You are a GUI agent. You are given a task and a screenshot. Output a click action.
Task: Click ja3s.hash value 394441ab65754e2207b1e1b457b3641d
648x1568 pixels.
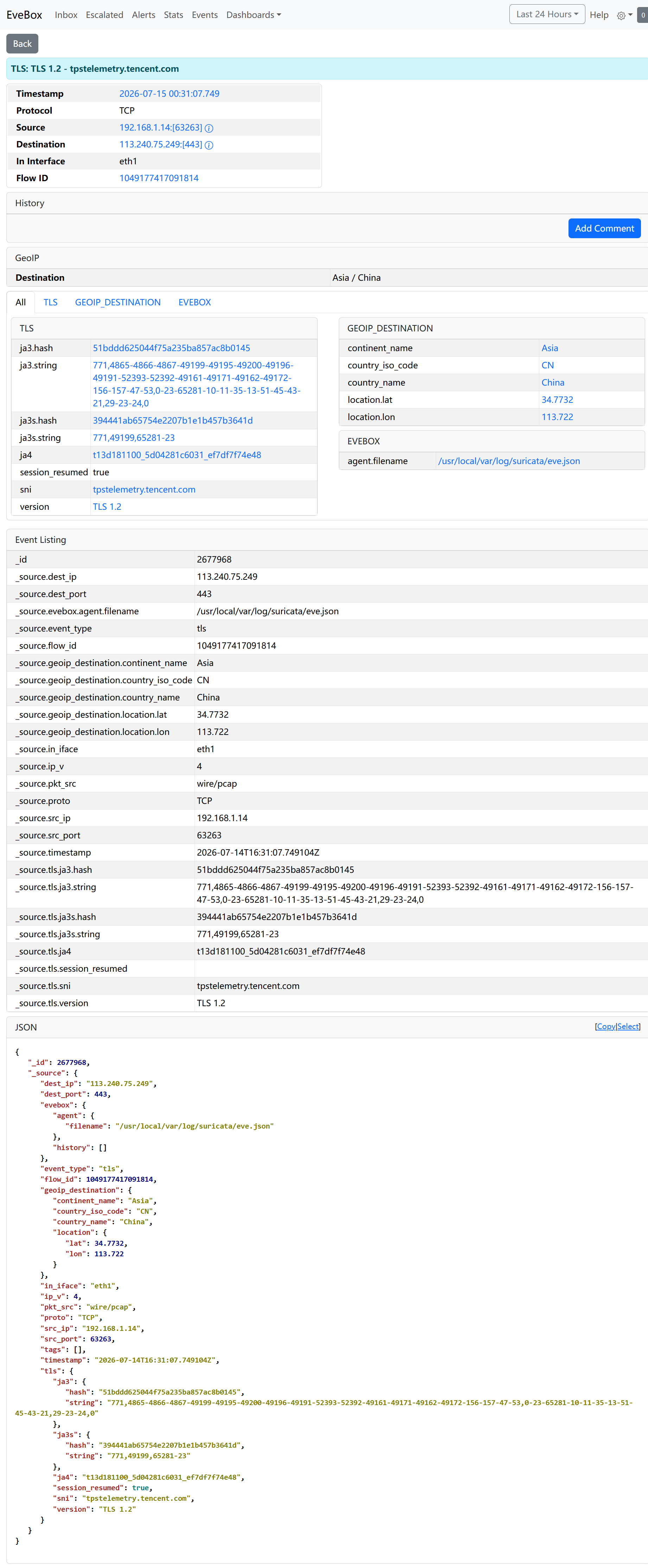[x=172, y=421]
